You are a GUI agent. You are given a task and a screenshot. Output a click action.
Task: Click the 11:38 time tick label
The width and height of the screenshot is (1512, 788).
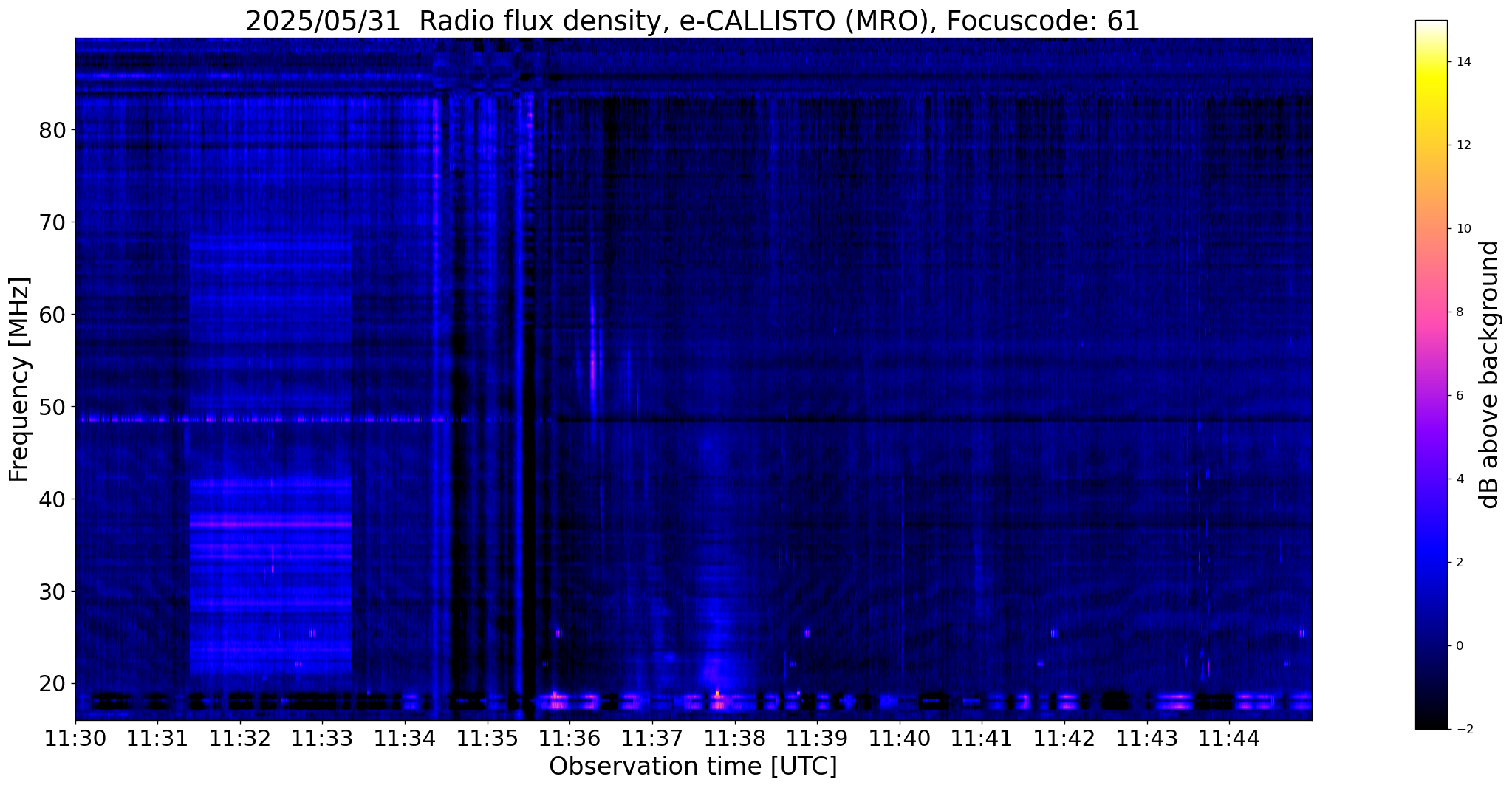coord(734,738)
